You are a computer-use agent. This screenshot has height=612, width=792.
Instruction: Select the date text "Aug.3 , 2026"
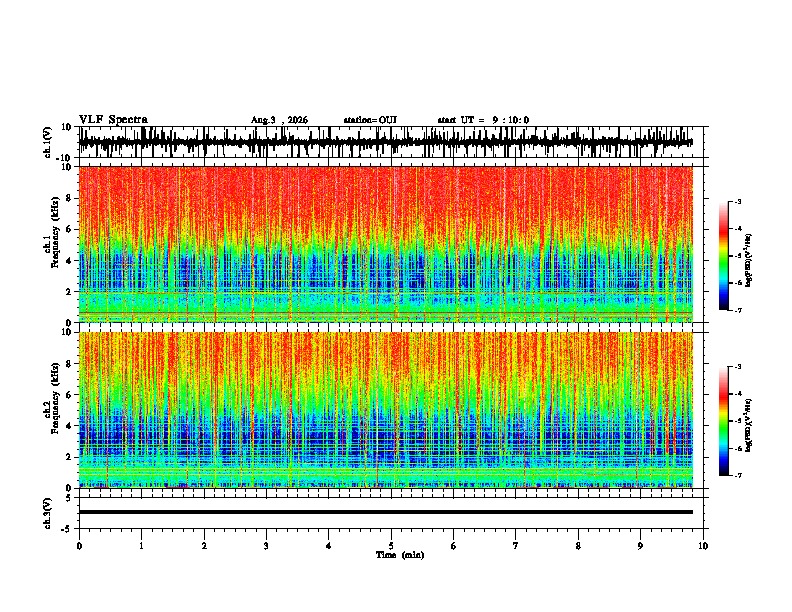pos(279,120)
